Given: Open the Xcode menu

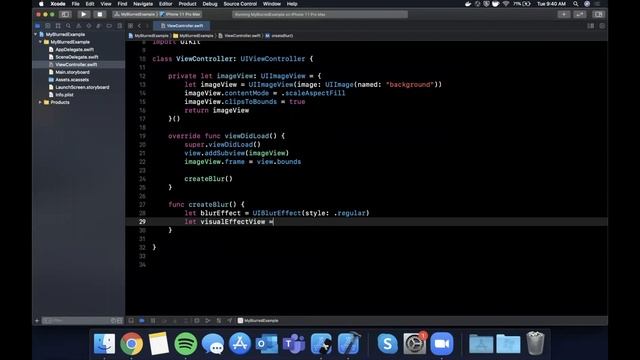Looking at the screenshot, I should coord(58,4).
